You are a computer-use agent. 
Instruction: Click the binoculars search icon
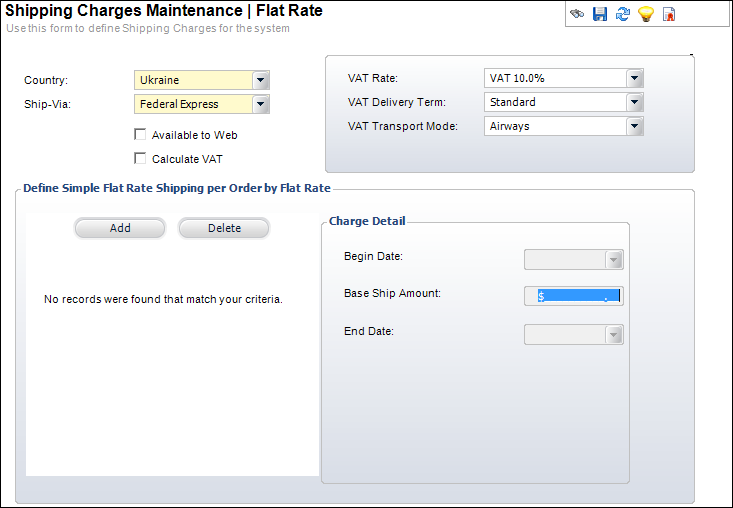point(577,14)
